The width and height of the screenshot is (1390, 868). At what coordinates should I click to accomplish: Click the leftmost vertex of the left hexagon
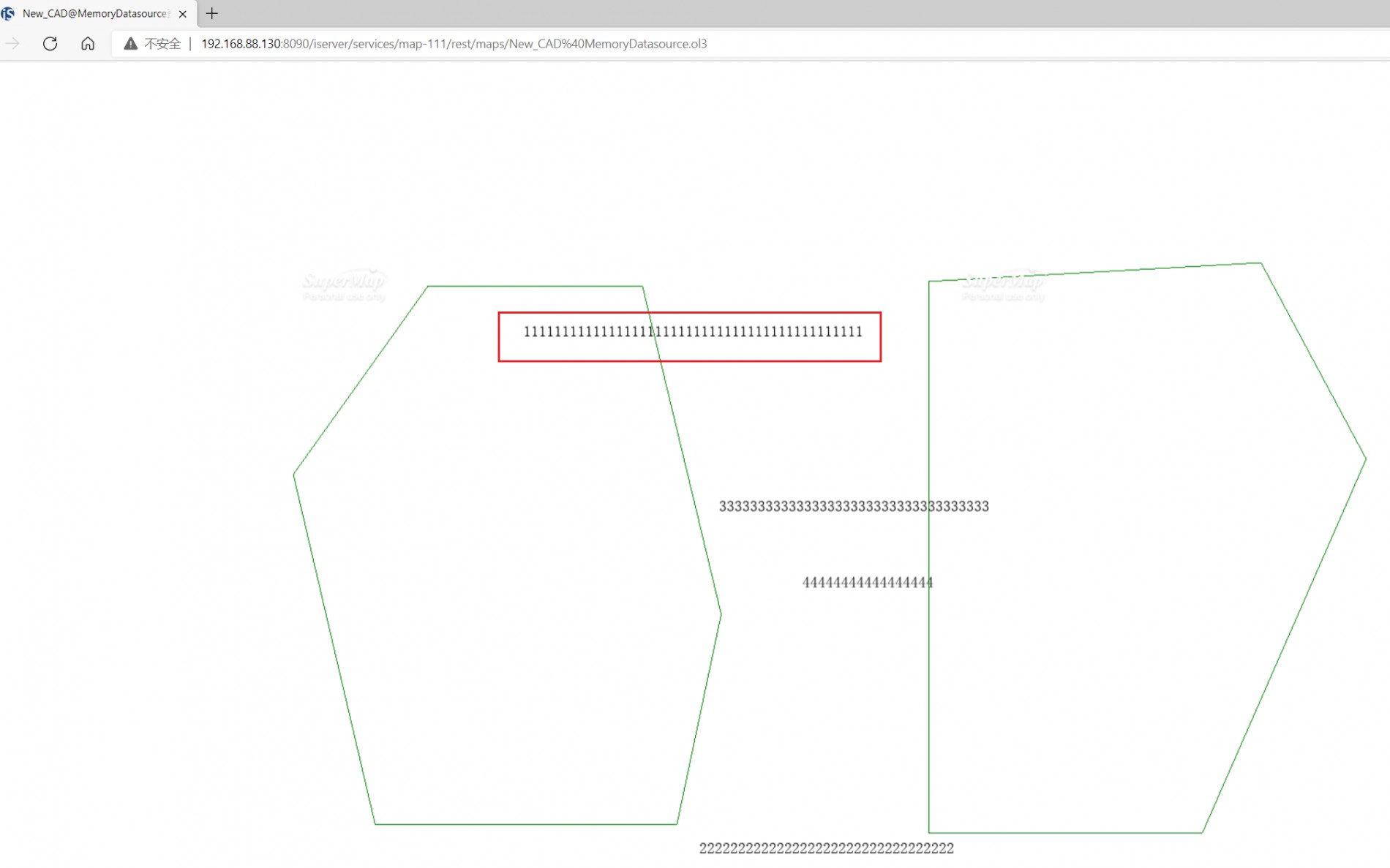click(294, 475)
